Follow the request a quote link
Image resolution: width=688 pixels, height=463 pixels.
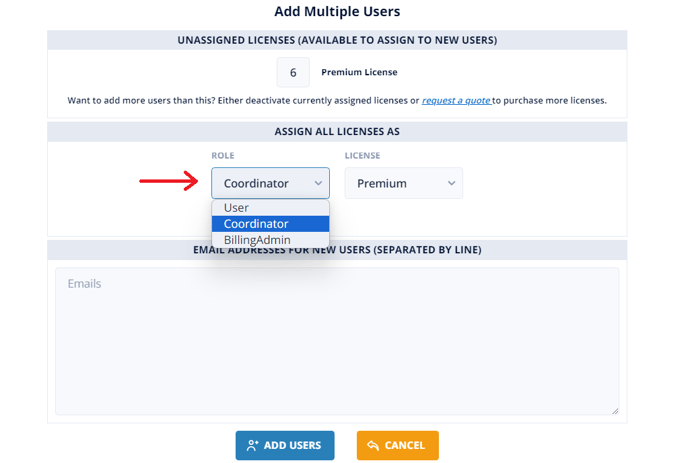pos(456,100)
